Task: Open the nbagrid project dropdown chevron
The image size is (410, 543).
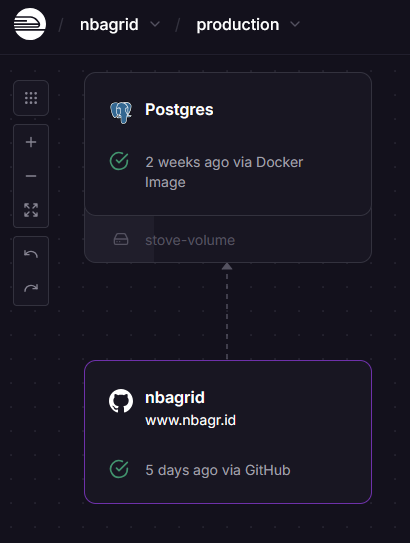Action: pyautogui.click(x=155, y=24)
